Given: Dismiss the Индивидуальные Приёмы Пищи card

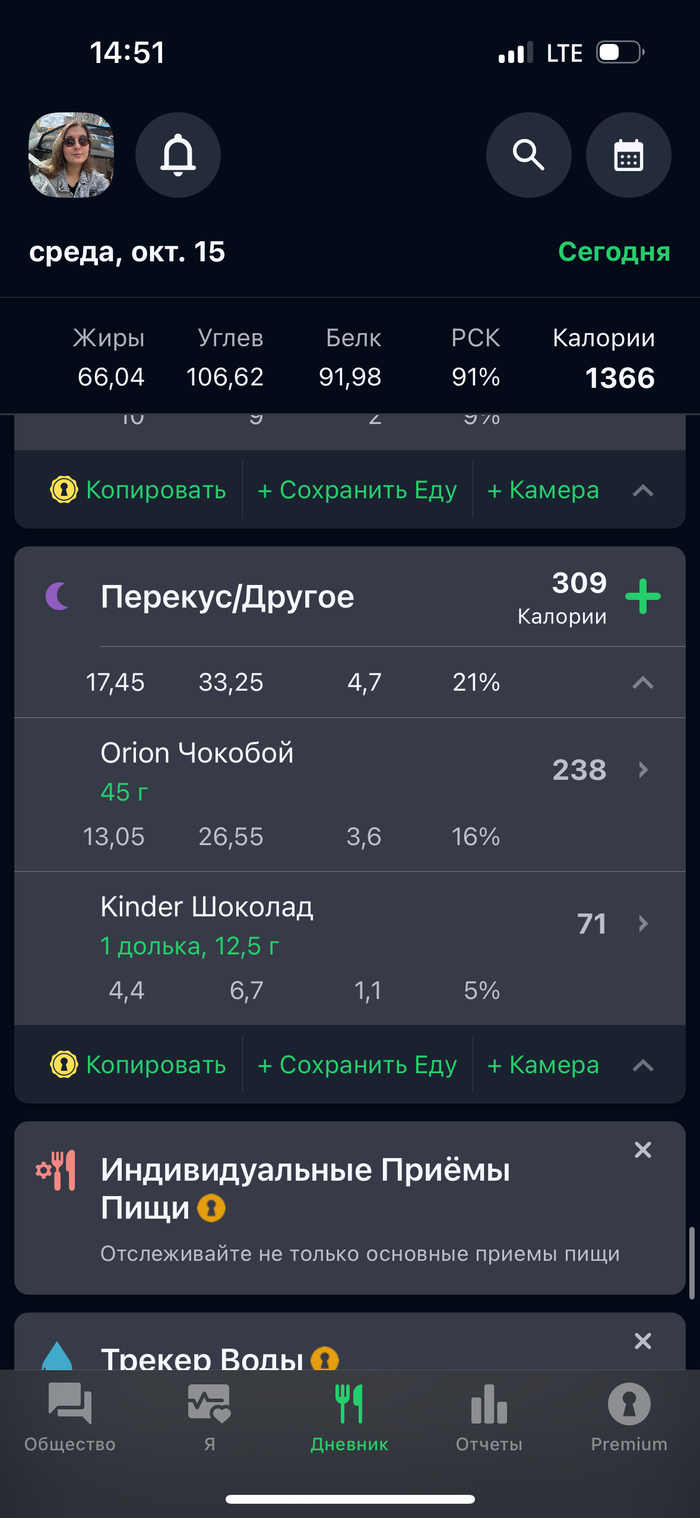Looking at the screenshot, I should tap(643, 1150).
